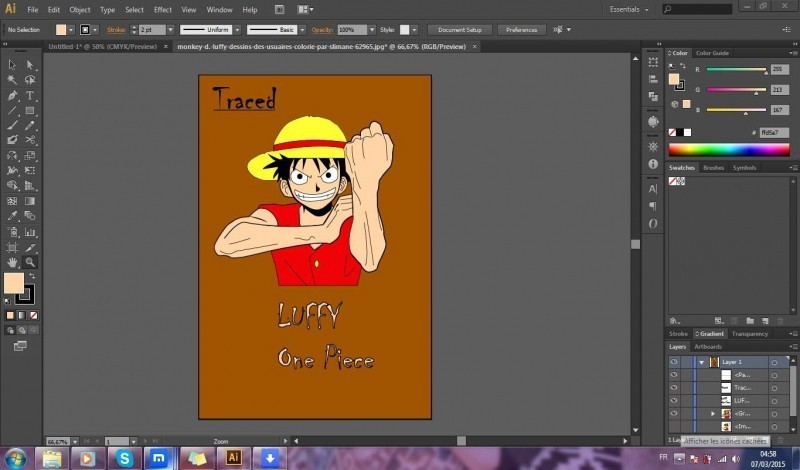Select the Line Segment tool

pyautogui.click(x=12, y=110)
